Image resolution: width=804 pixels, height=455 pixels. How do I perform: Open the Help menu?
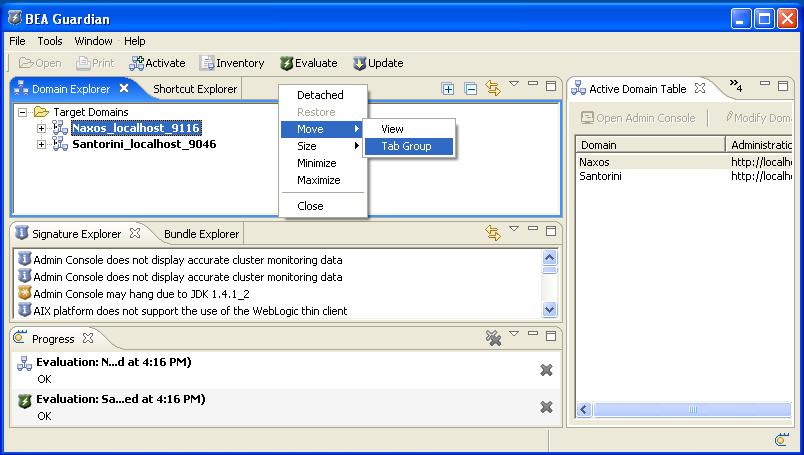(x=134, y=41)
